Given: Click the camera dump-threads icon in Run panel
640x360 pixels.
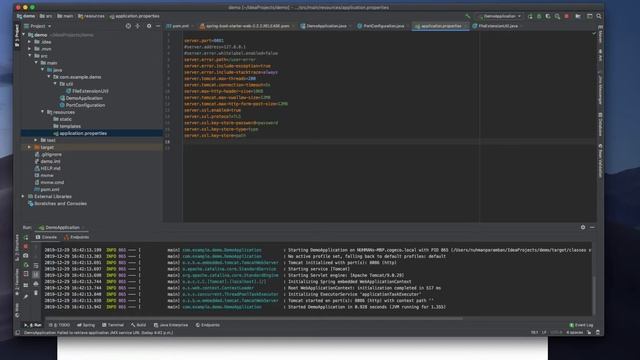Looking at the screenshot, I should coord(26,256).
